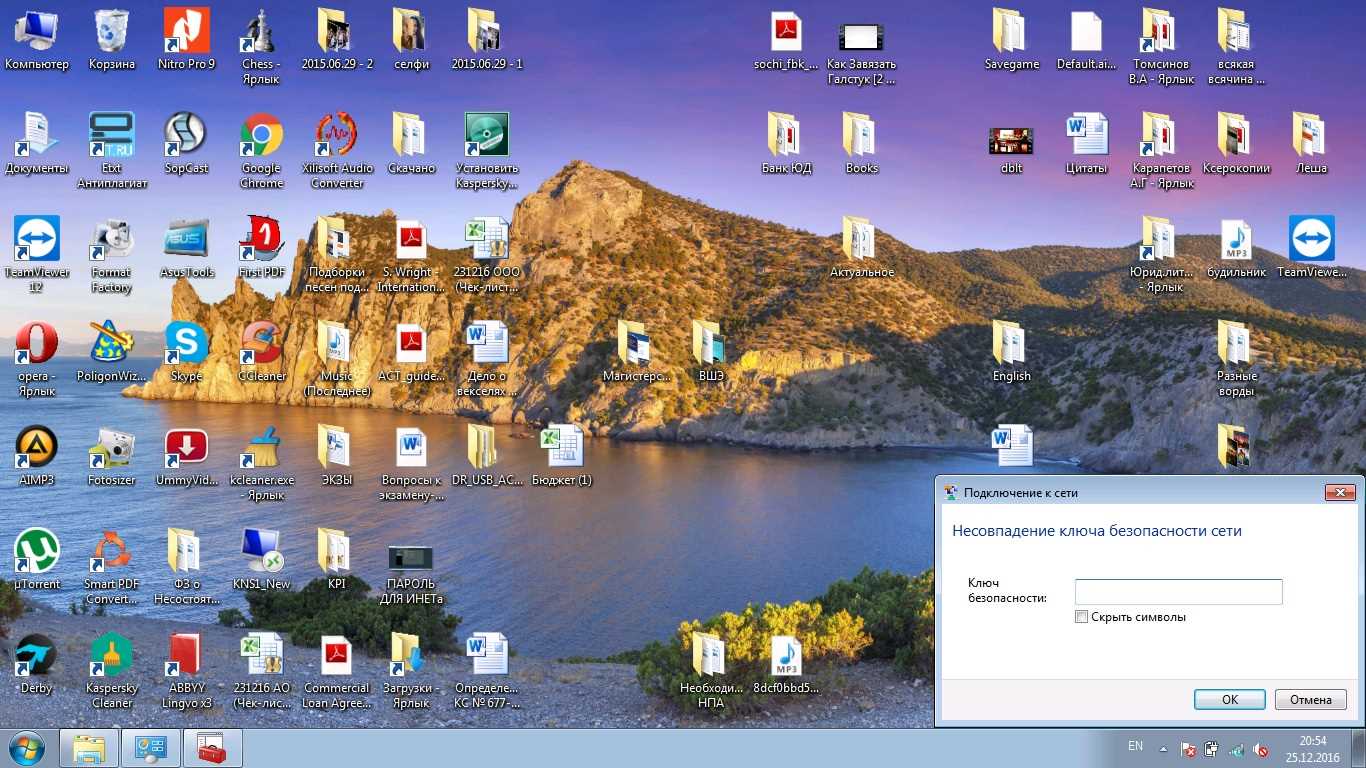The image size is (1366, 768).
Task: Open the Fotosizer desktop icon
Action: click(111, 456)
